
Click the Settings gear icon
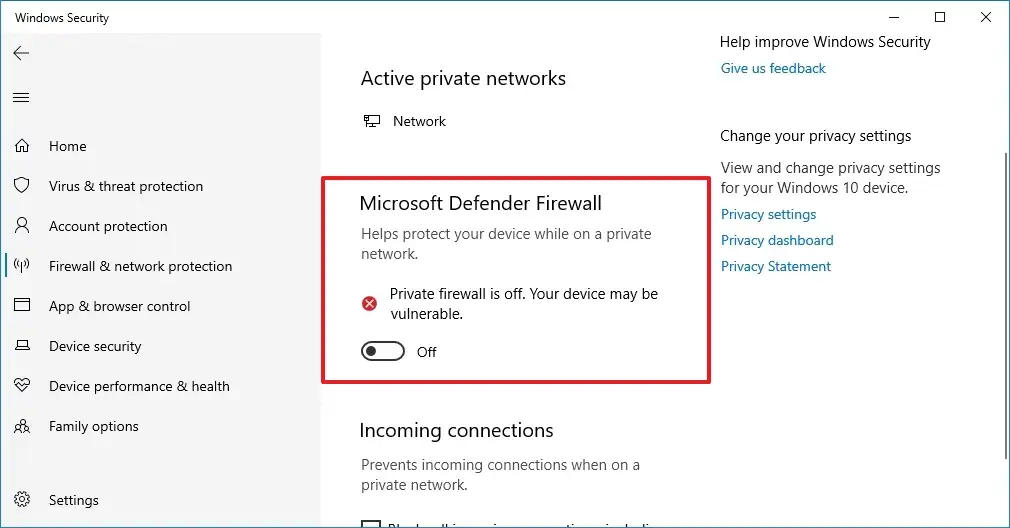pos(22,500)
